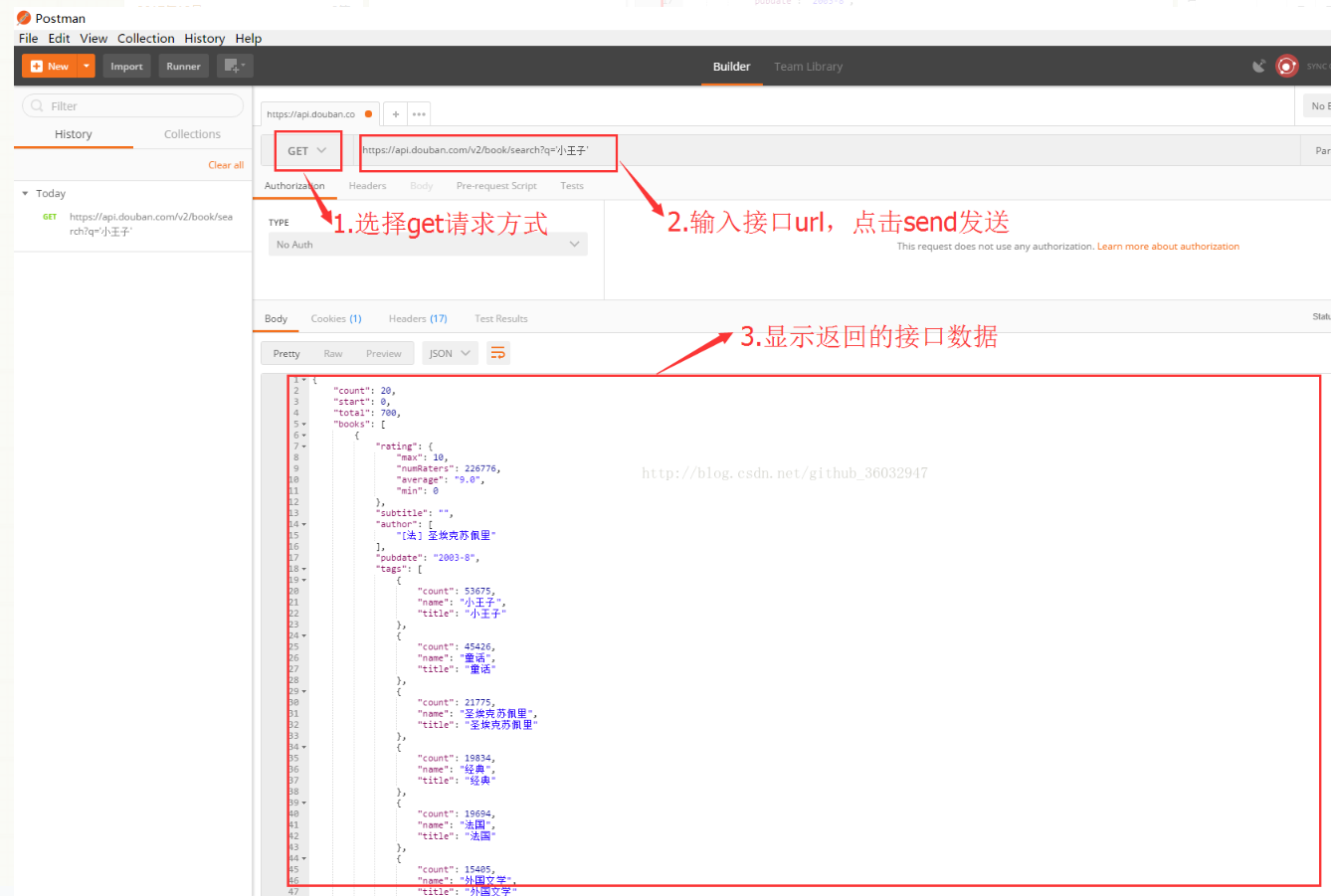
Task: Click the satellite interceptor icon
Action: pos(1258,67)
